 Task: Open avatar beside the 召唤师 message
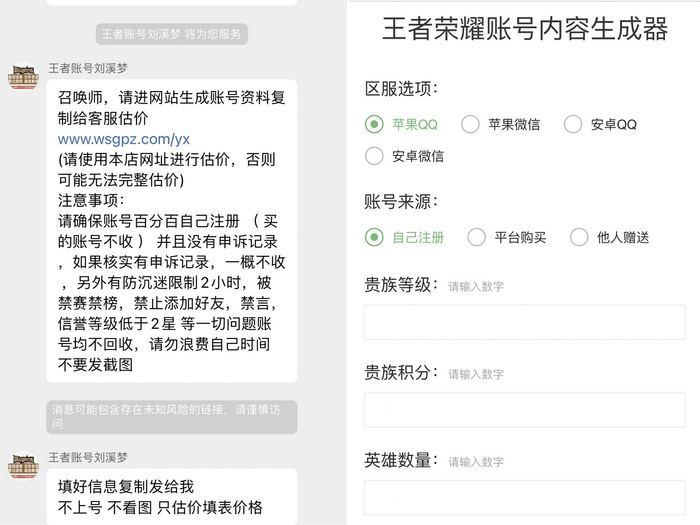(23, 76)
